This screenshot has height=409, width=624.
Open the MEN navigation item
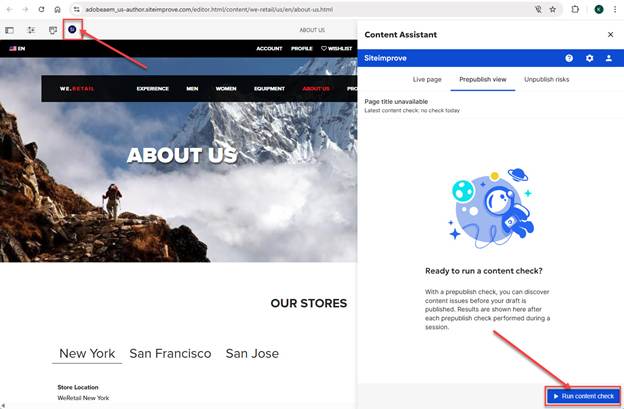click(x=192, y=88)
